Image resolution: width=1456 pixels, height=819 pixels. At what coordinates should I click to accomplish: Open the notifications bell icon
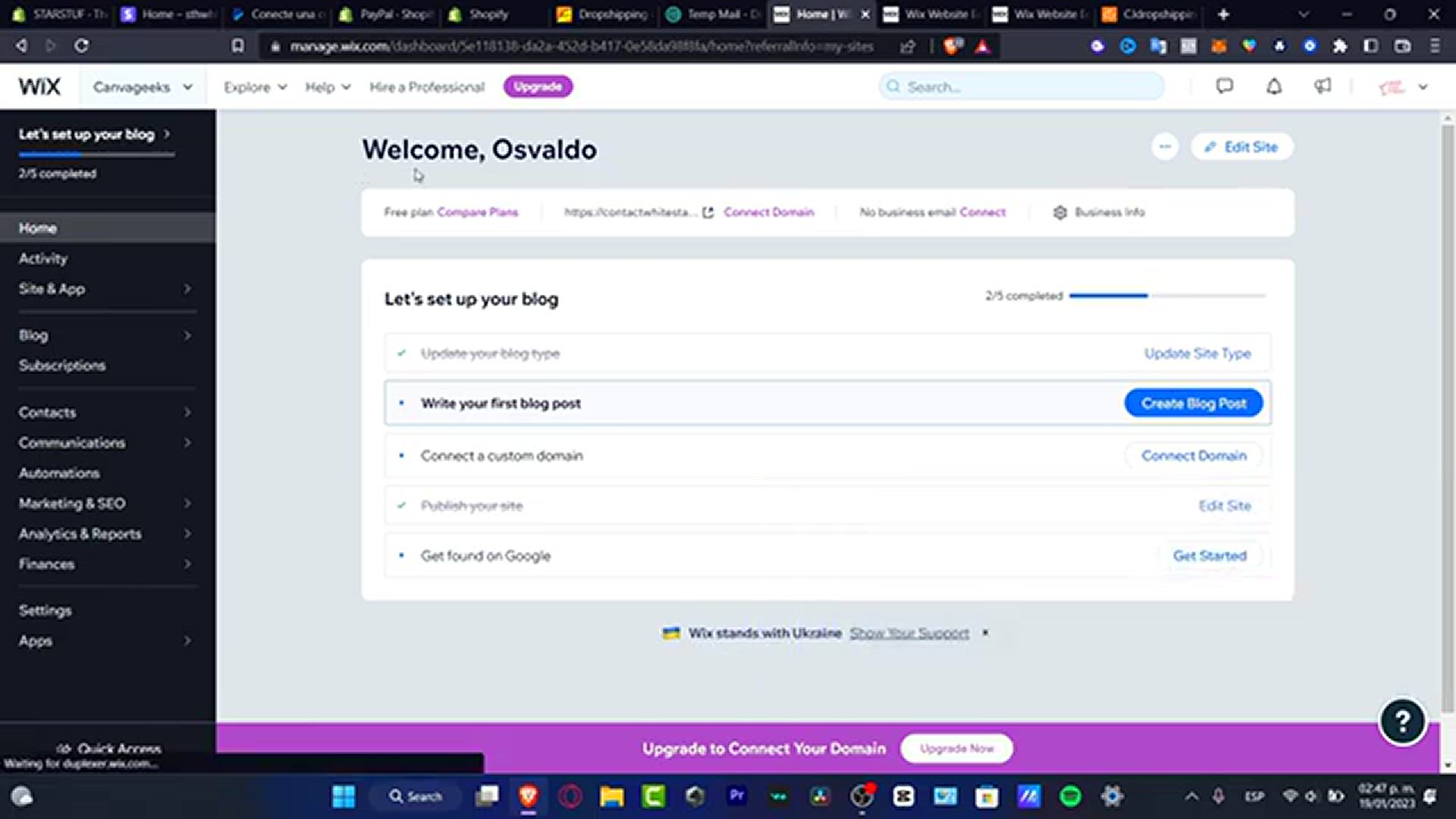pyautogui.click(x=1274, y=86)
